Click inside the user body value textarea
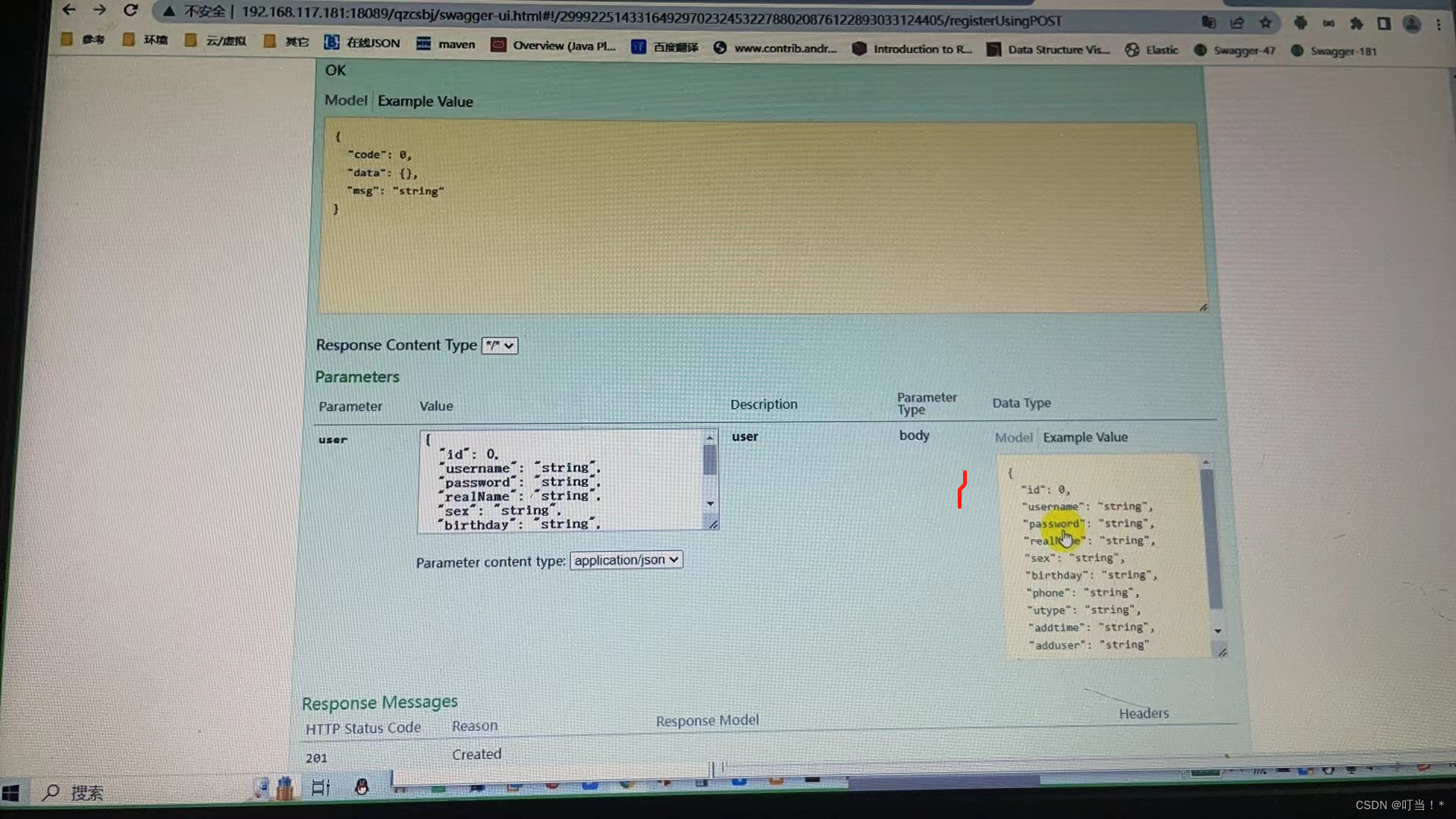 click(560, 480)
